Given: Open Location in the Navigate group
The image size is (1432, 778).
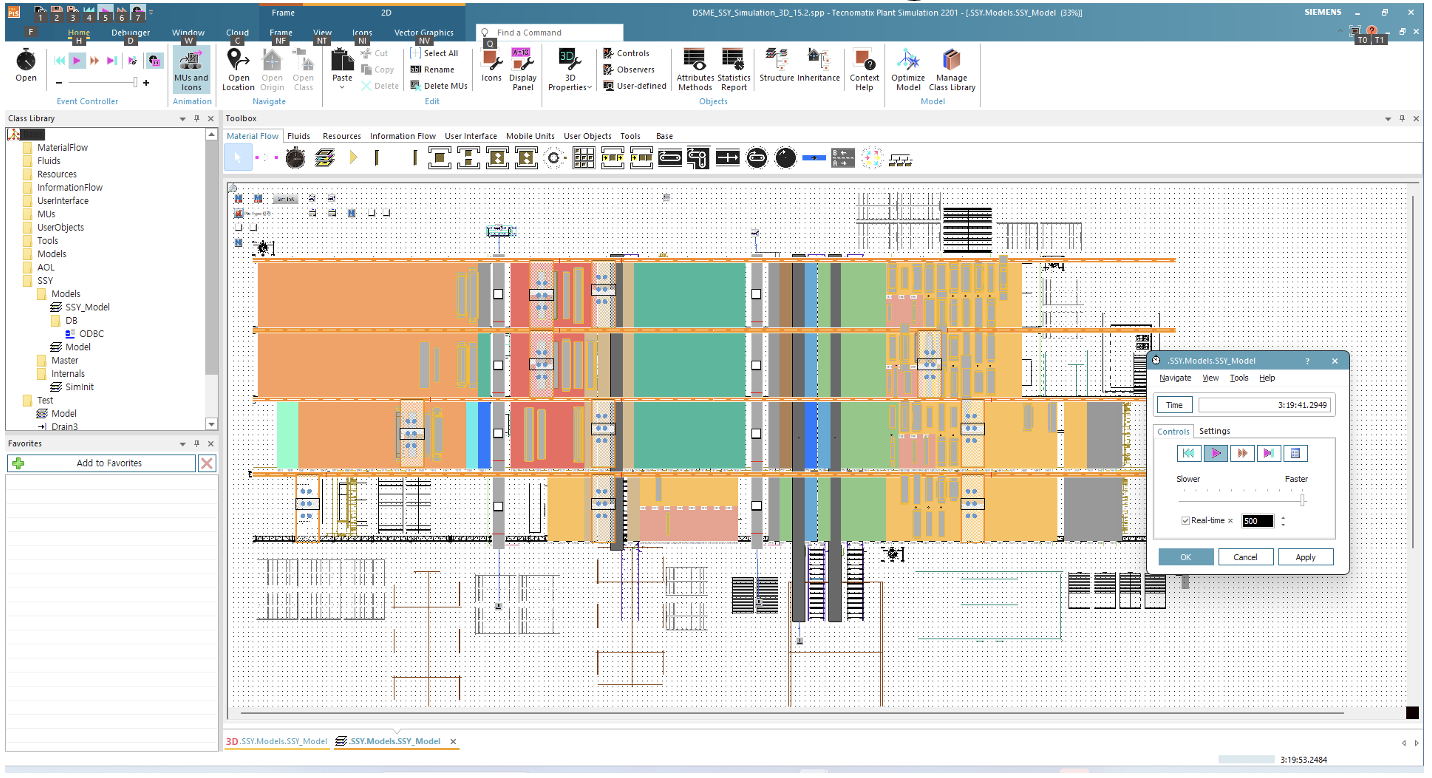Looking at the screenshot, I should [x=238, y=69].
